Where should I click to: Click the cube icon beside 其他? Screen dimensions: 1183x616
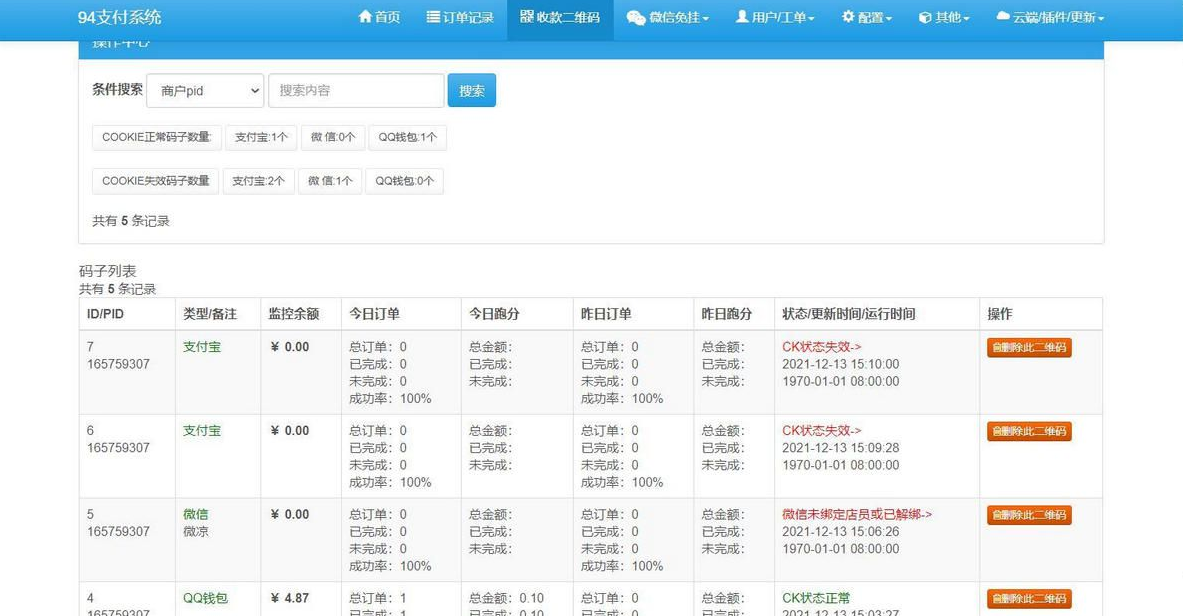925,17
